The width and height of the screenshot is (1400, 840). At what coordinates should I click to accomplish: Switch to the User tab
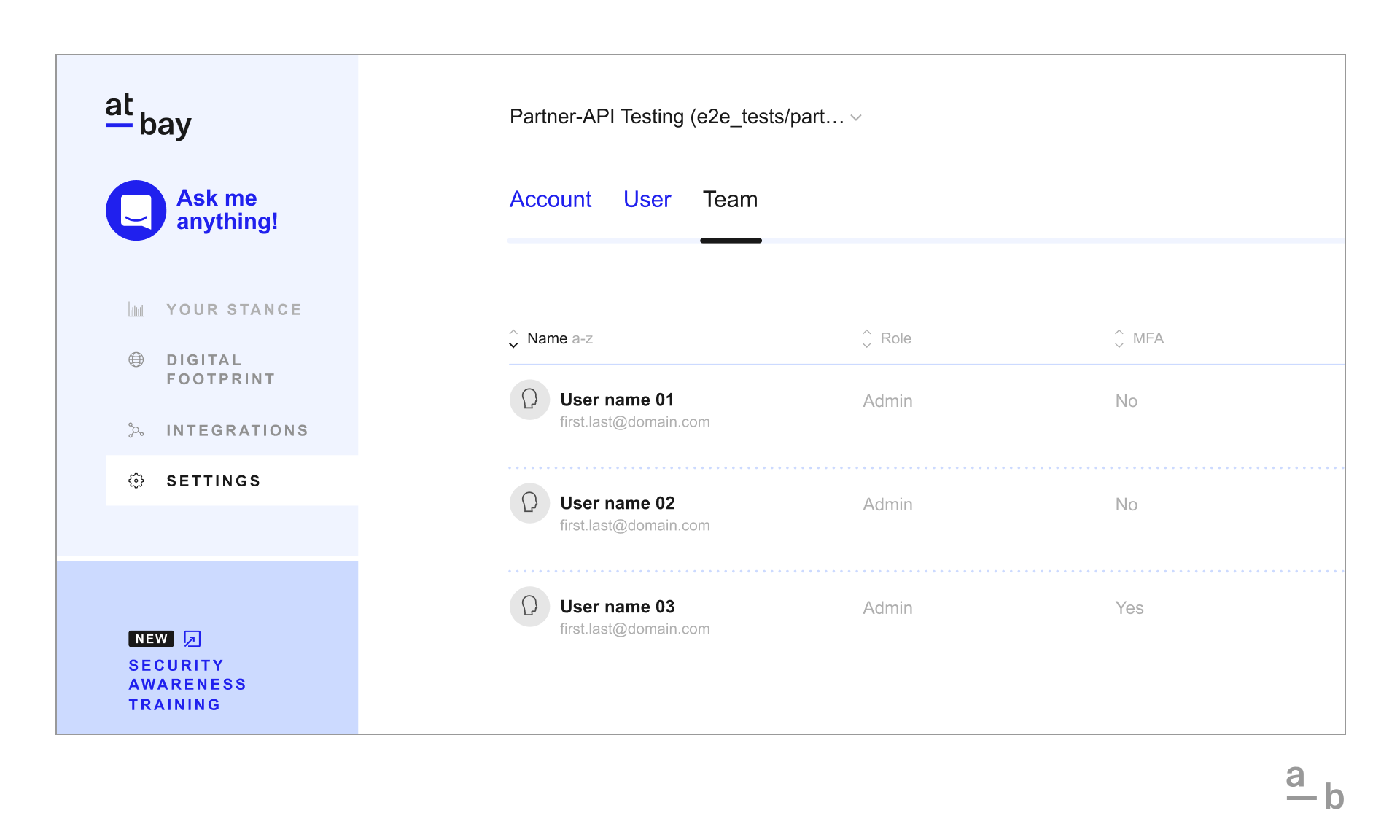point(647,199)
